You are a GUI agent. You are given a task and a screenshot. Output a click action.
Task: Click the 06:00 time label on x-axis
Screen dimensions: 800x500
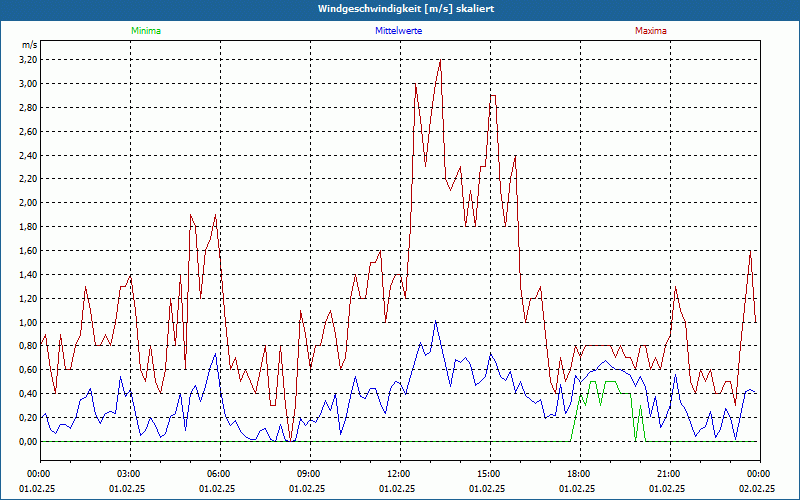(x=217, y=474)
